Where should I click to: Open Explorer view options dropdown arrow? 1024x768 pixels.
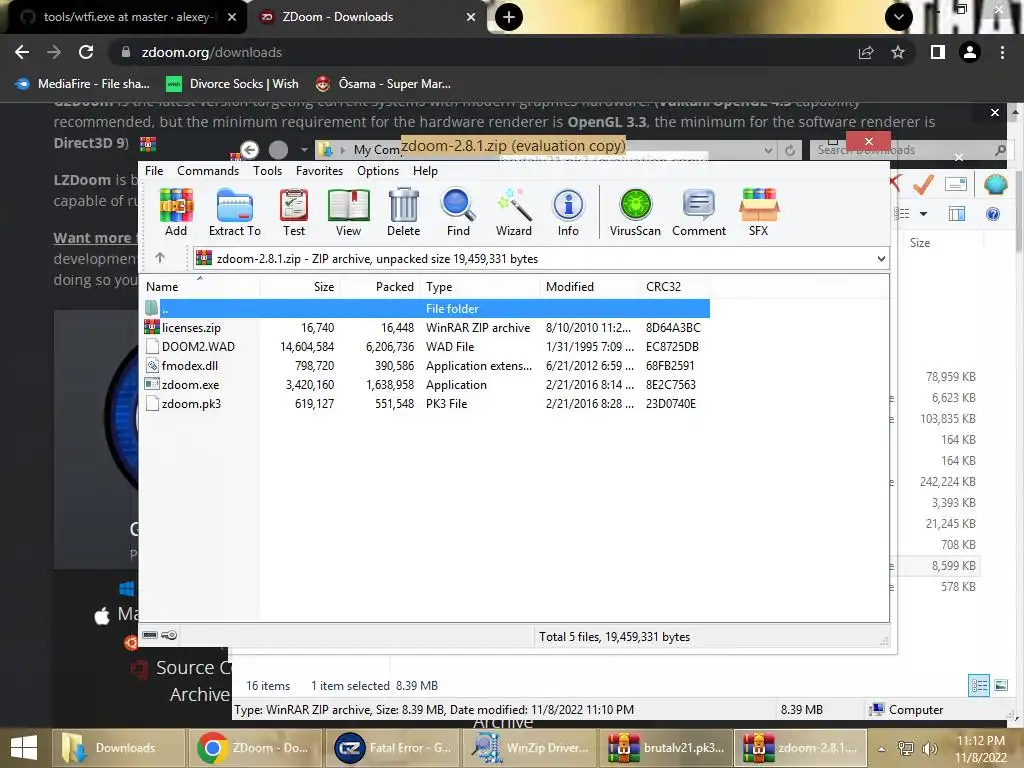923,214
